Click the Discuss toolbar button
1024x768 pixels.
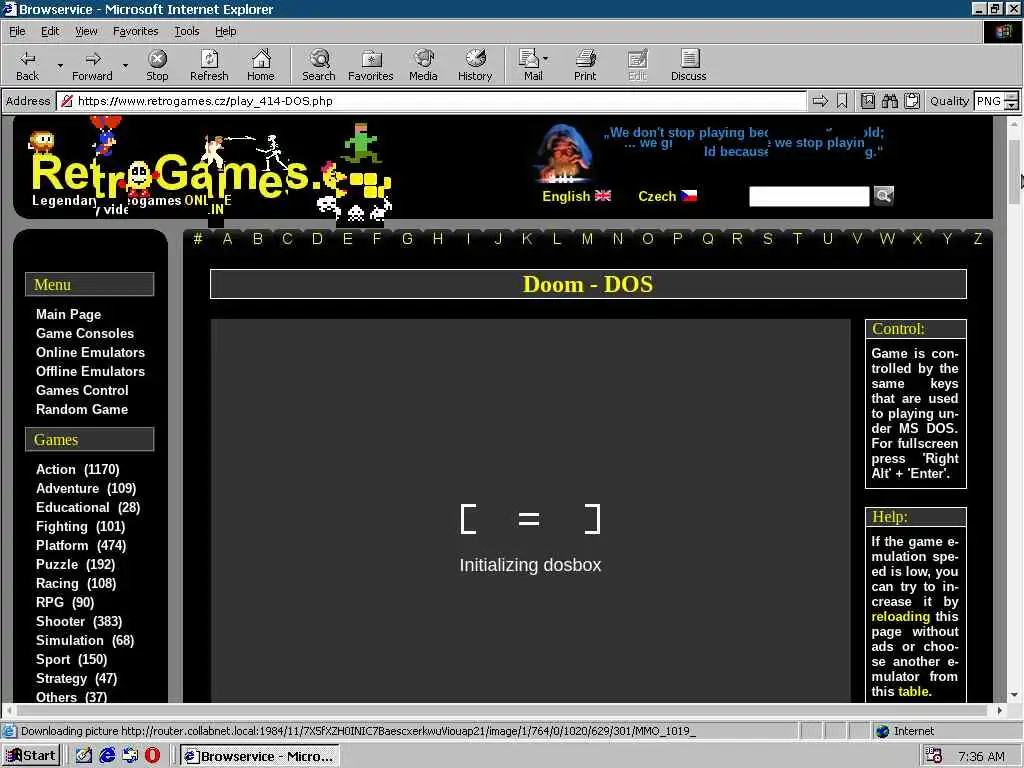(x=688, y=65)
